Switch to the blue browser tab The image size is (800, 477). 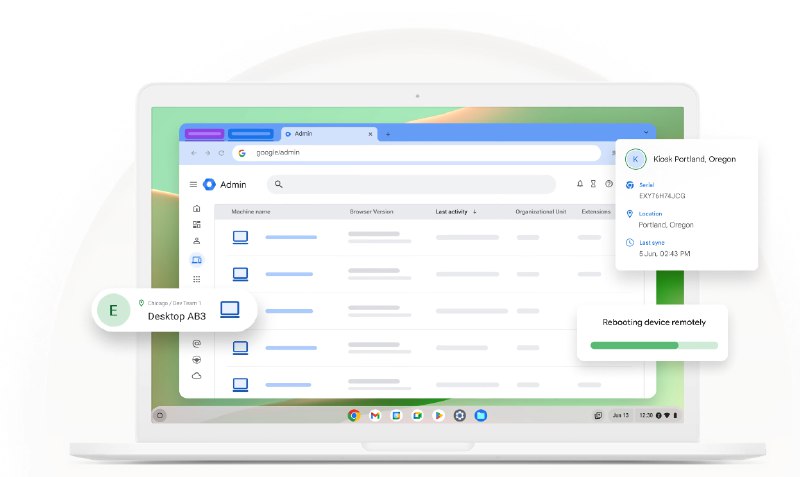[251, 134]
